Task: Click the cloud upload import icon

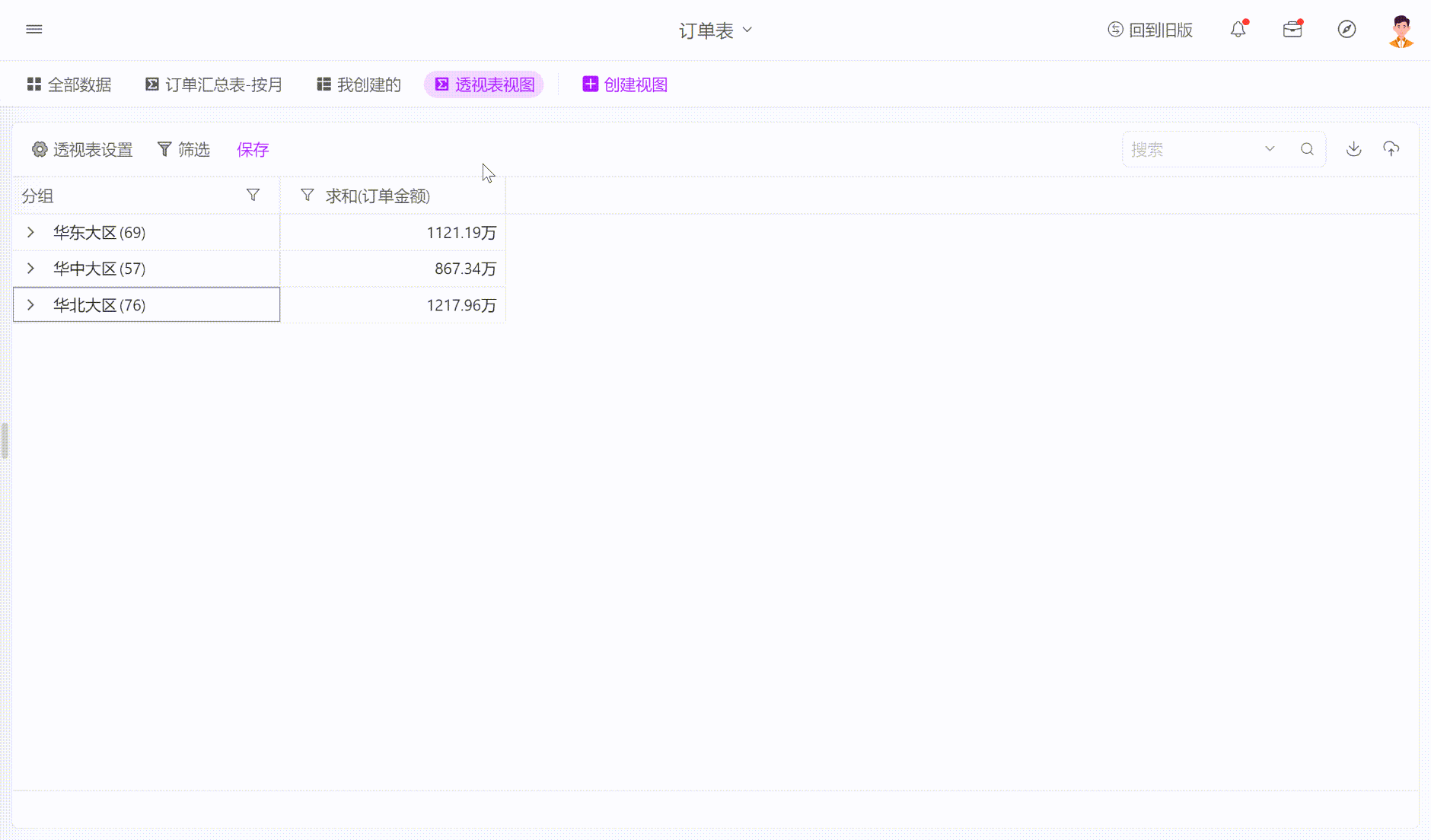Action: click(1391, 149)
